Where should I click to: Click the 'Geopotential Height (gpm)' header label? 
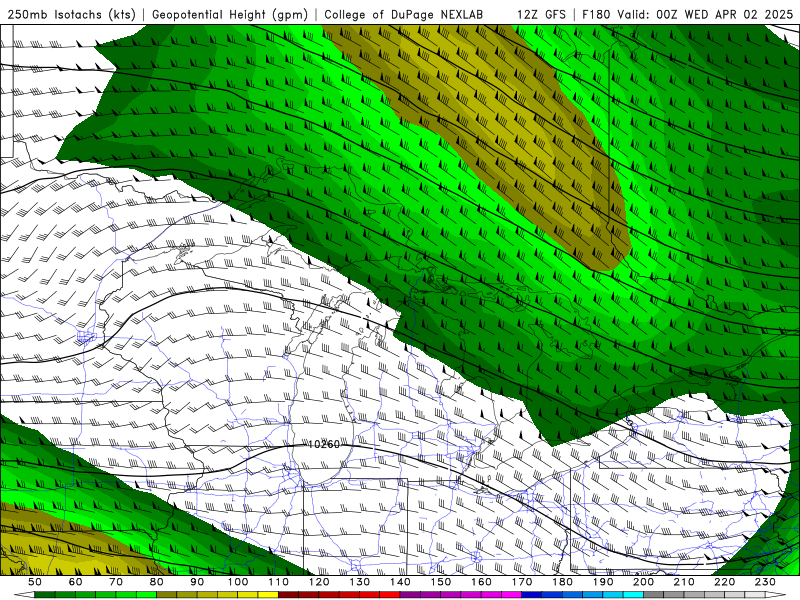pyautogui.click(x=230, y=14)
